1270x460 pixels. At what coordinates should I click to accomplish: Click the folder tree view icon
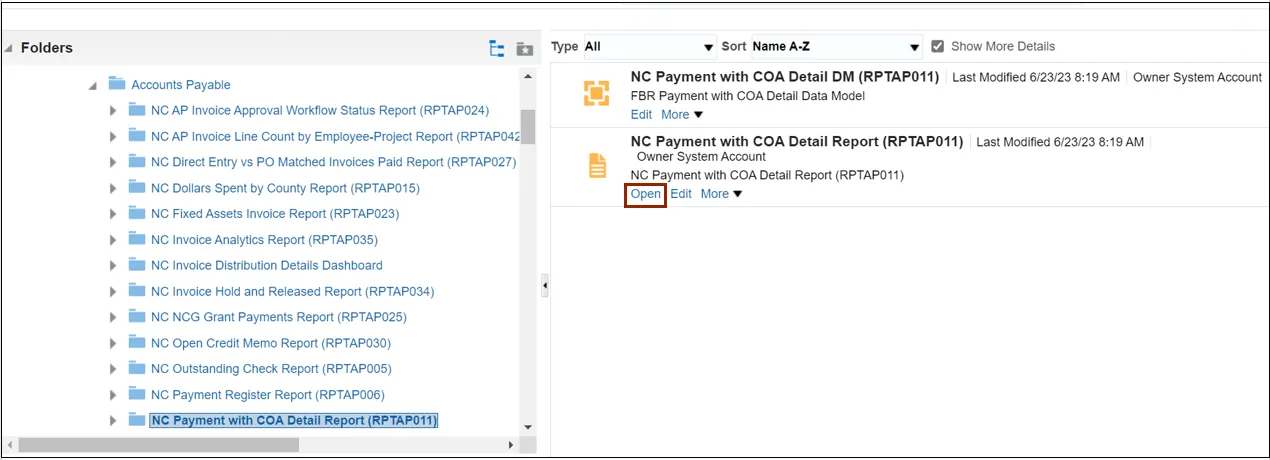[x=496, y=48]
